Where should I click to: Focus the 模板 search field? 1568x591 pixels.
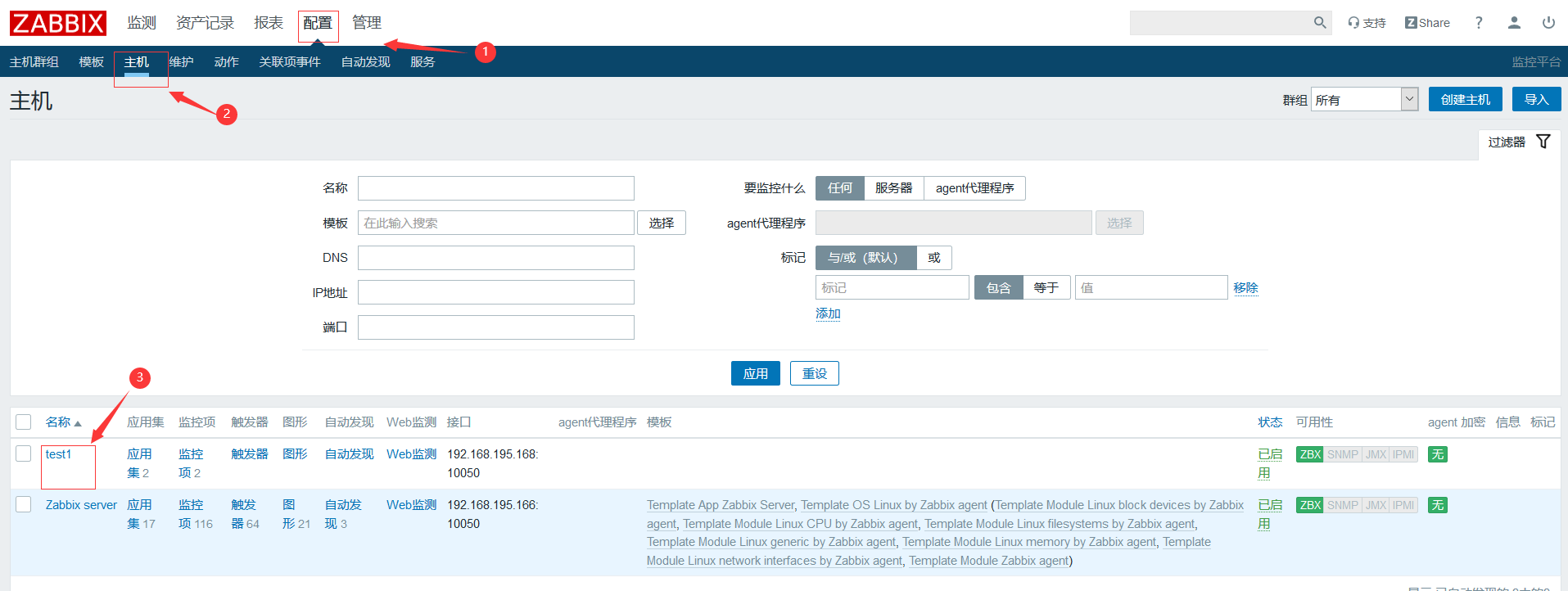click(x=496, y=223)
